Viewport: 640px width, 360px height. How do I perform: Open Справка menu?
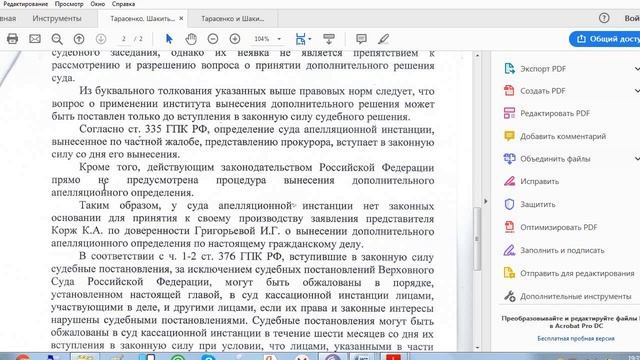[x=123, y=4]
